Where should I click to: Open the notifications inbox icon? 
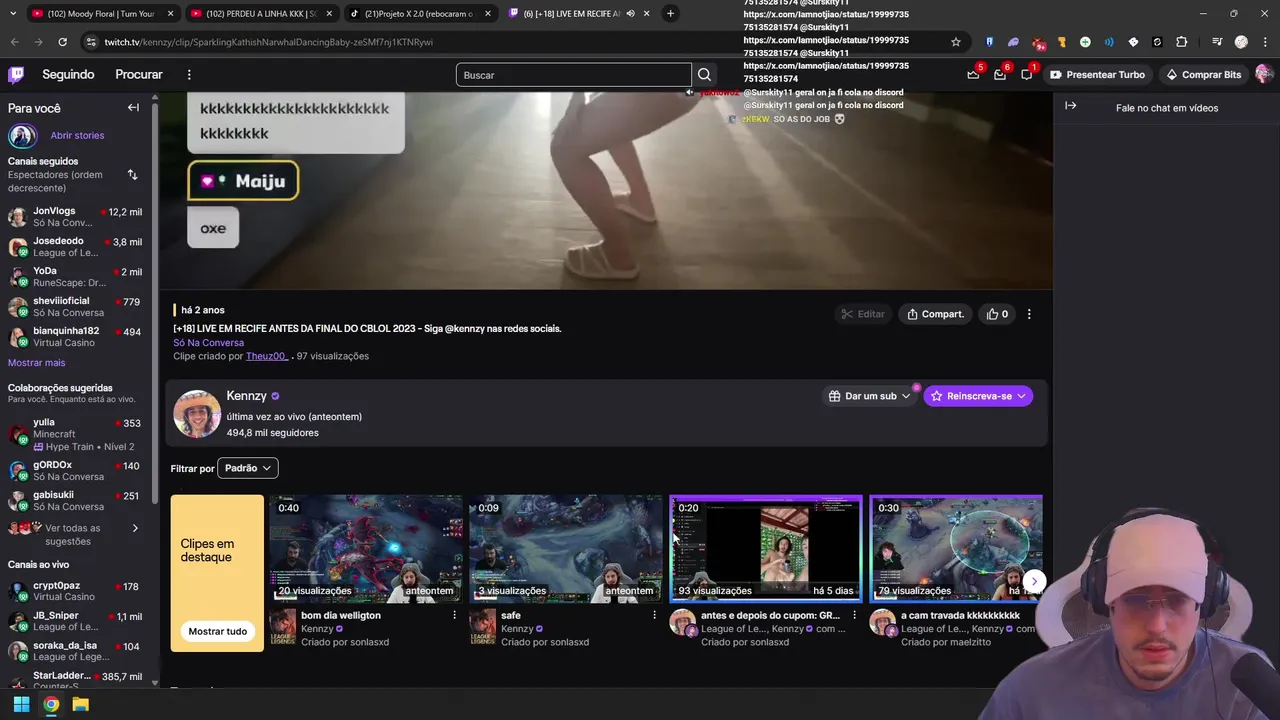click(1000, 75)
